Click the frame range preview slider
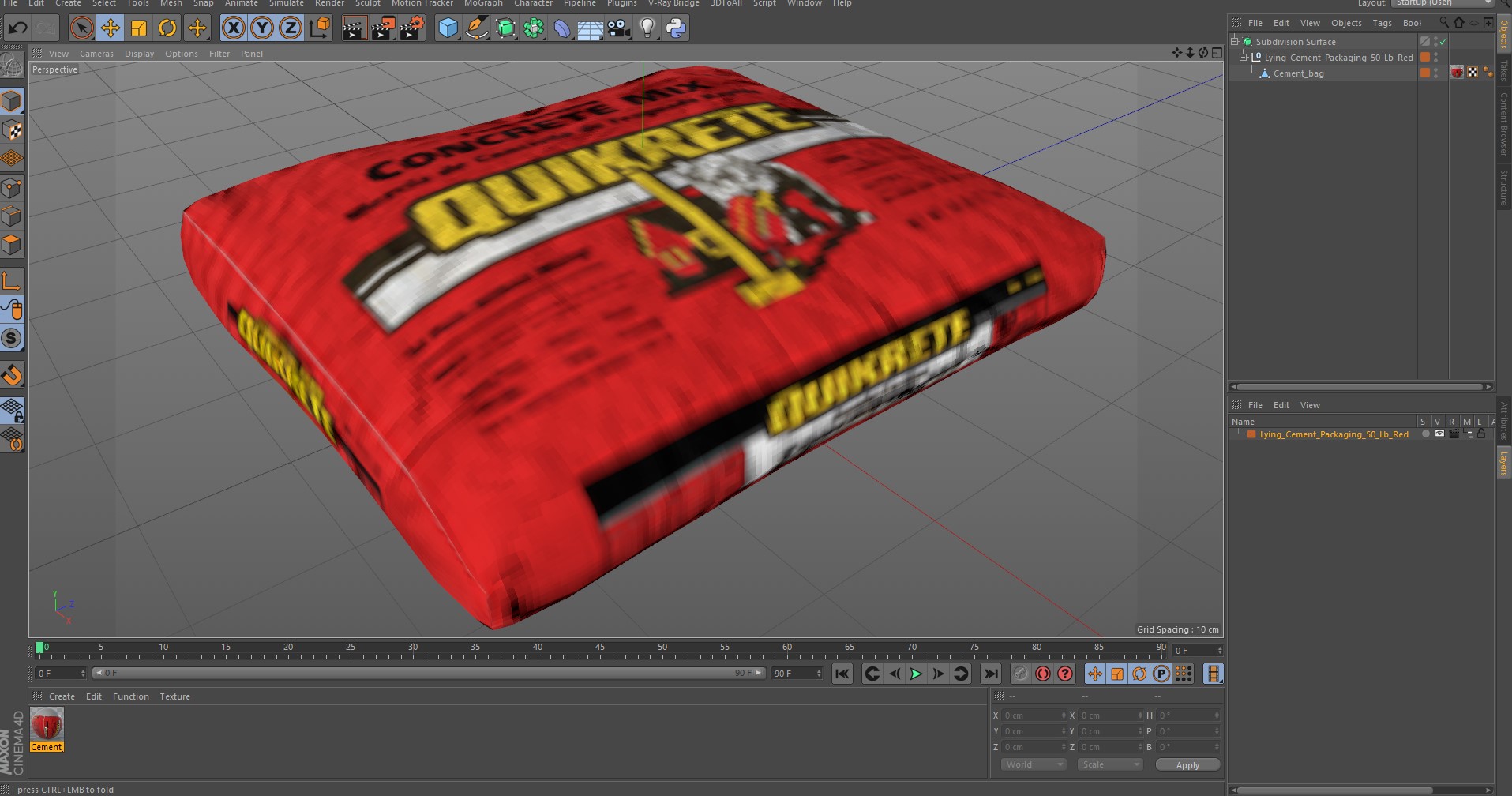This screenshot has width=1512, height=796. [x=429, y=673]
